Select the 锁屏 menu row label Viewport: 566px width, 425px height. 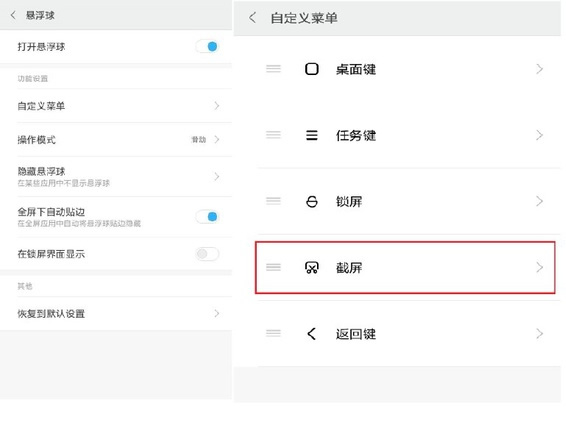(349, 201)
